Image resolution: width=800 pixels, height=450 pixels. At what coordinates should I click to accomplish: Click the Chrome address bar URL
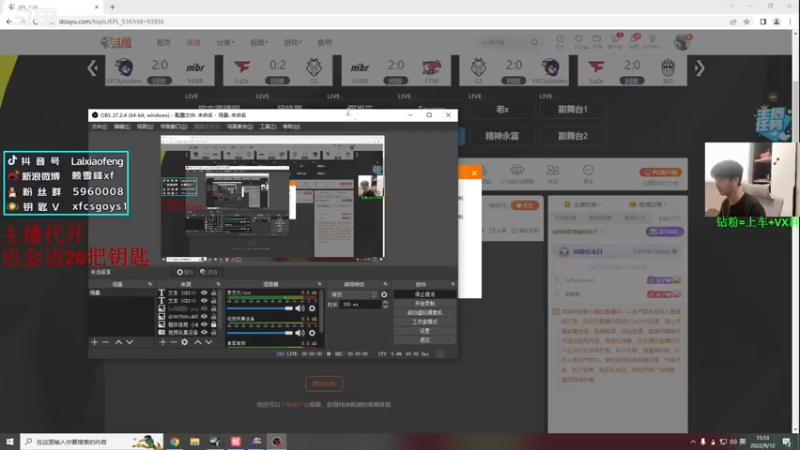(111, 21)
